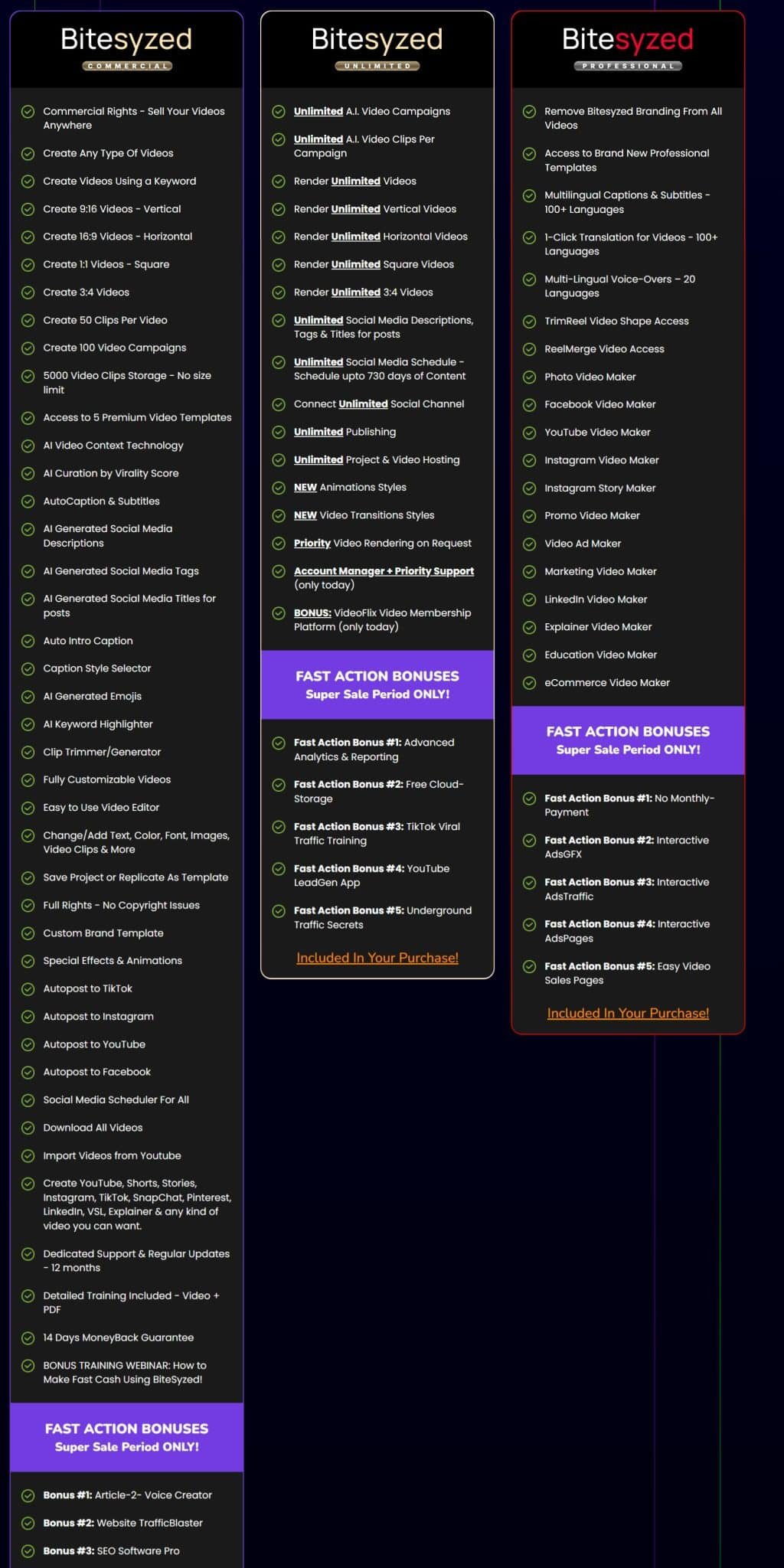This screenshot has height=1568, width=784.
Task: Click 'Fast Action Bonus #4: YouTube LeadGen App'
Action: pos(371,876)
